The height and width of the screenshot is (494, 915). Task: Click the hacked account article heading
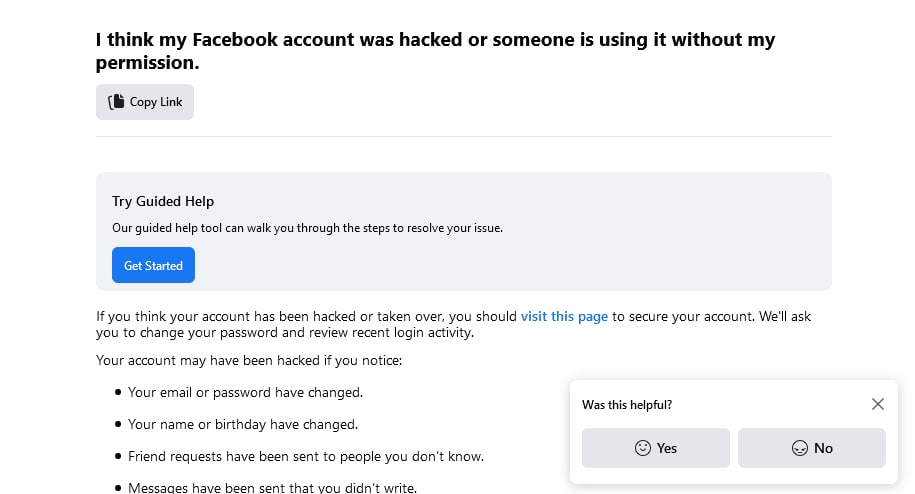(435, 51)
